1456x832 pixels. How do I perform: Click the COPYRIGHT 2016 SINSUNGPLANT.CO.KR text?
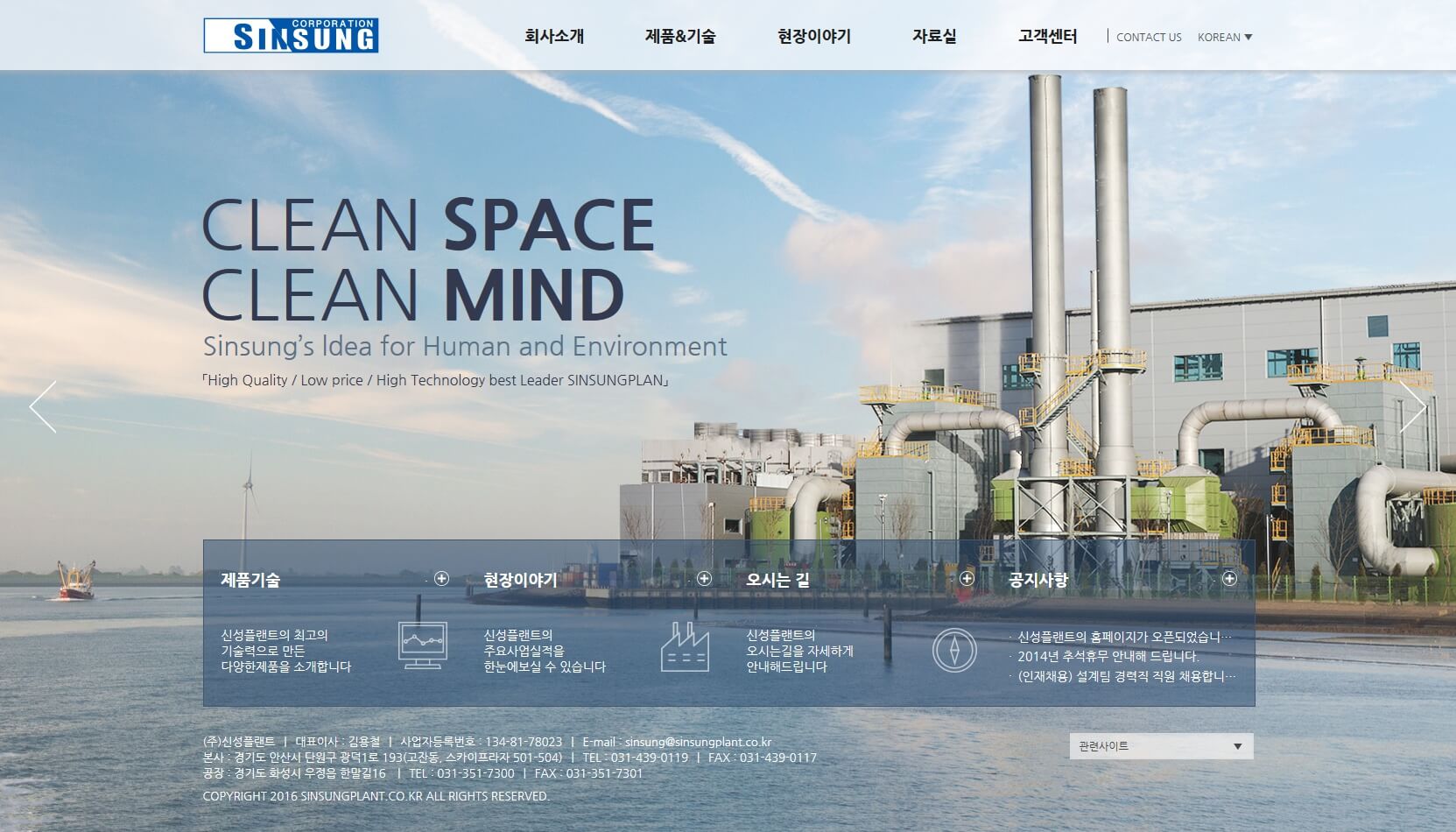pyautogui.click(x=376, y=796)
